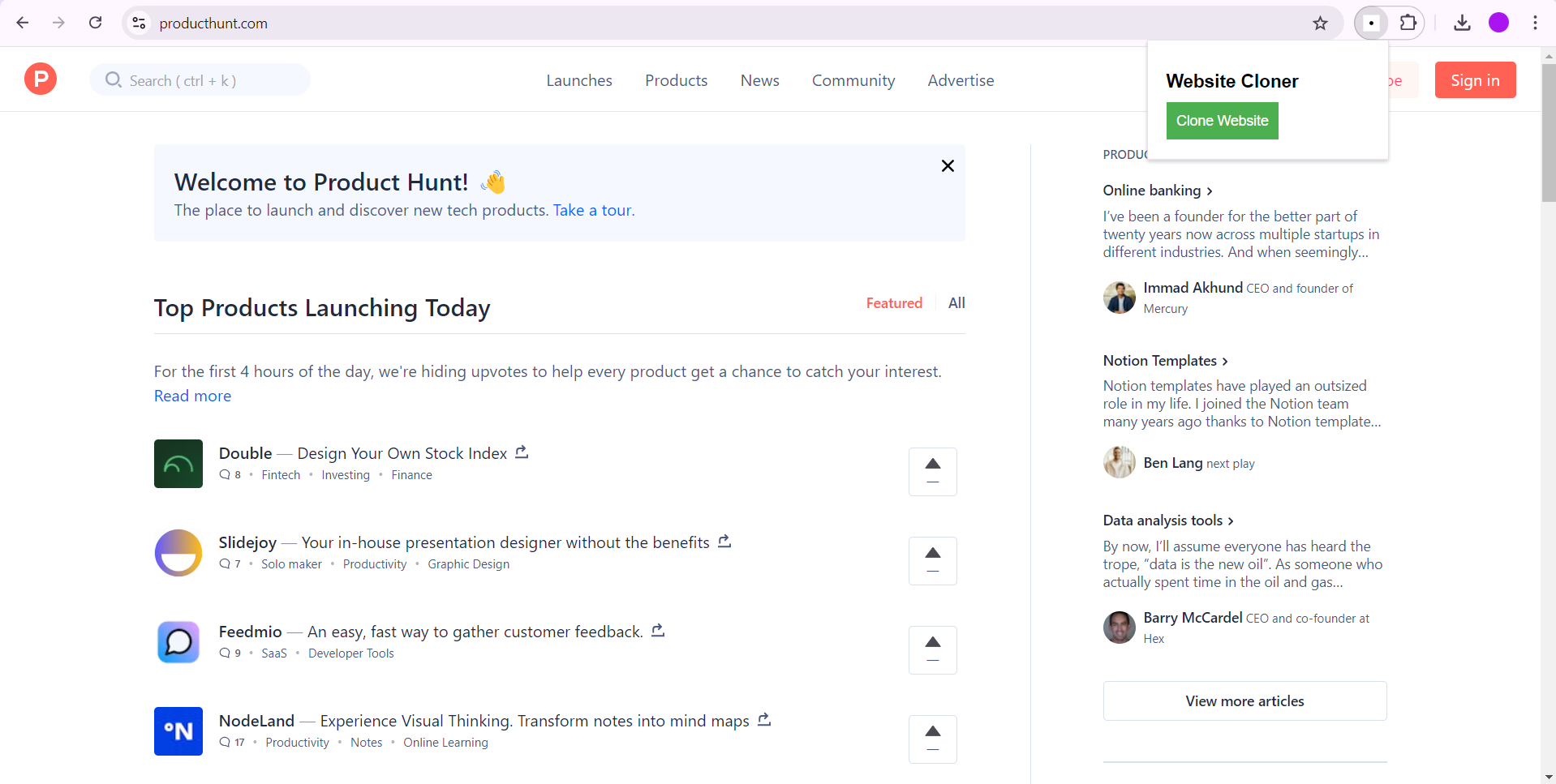
Task: Open Immad Akhund's profile name
Action: pyautogui.click(x=1193, y=288)
